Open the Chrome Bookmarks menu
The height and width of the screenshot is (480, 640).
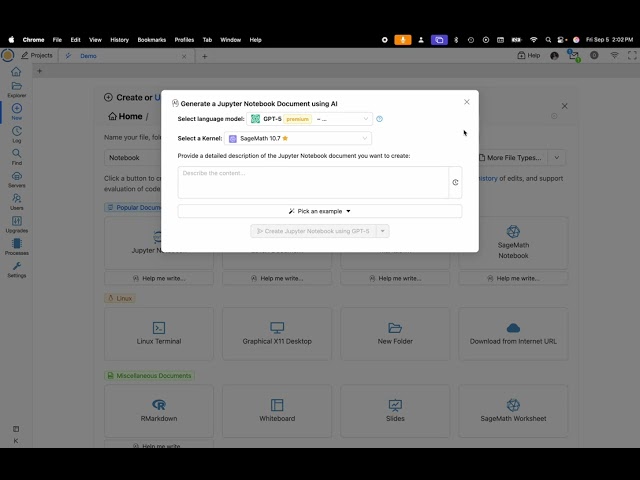coord(151,40)
